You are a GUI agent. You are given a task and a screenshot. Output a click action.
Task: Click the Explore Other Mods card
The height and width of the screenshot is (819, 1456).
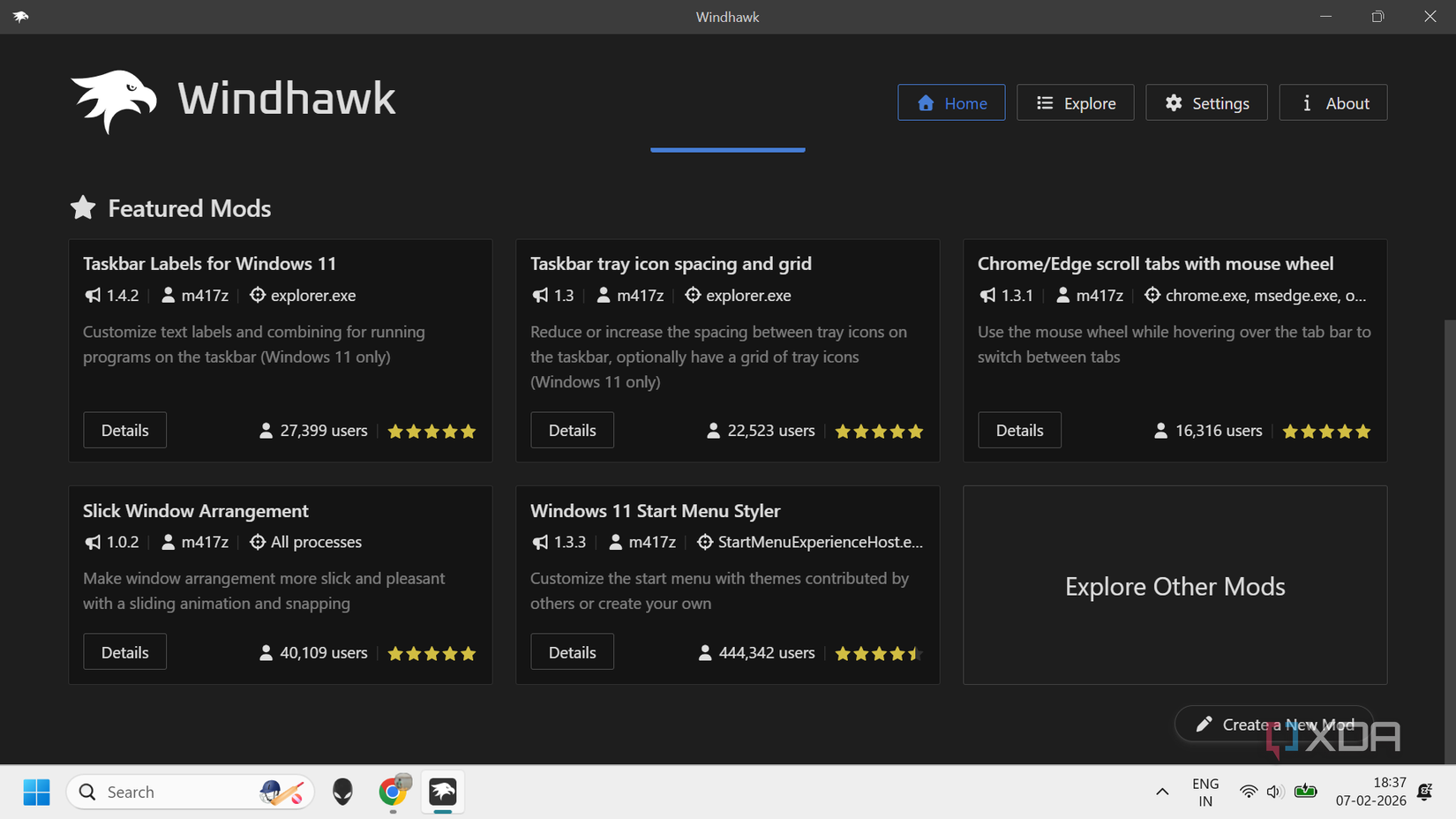1175,585
